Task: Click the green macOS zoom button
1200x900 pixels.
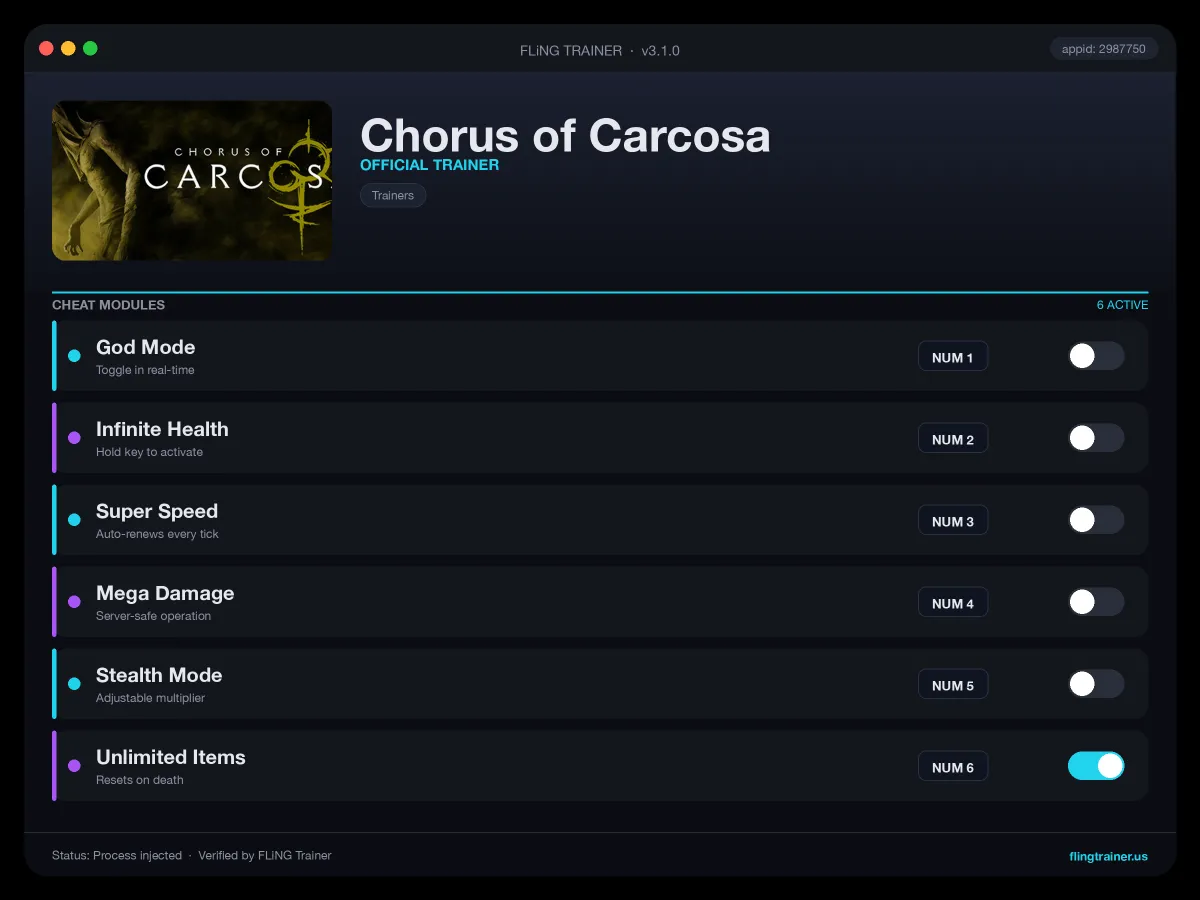Action: pos(90,48)
